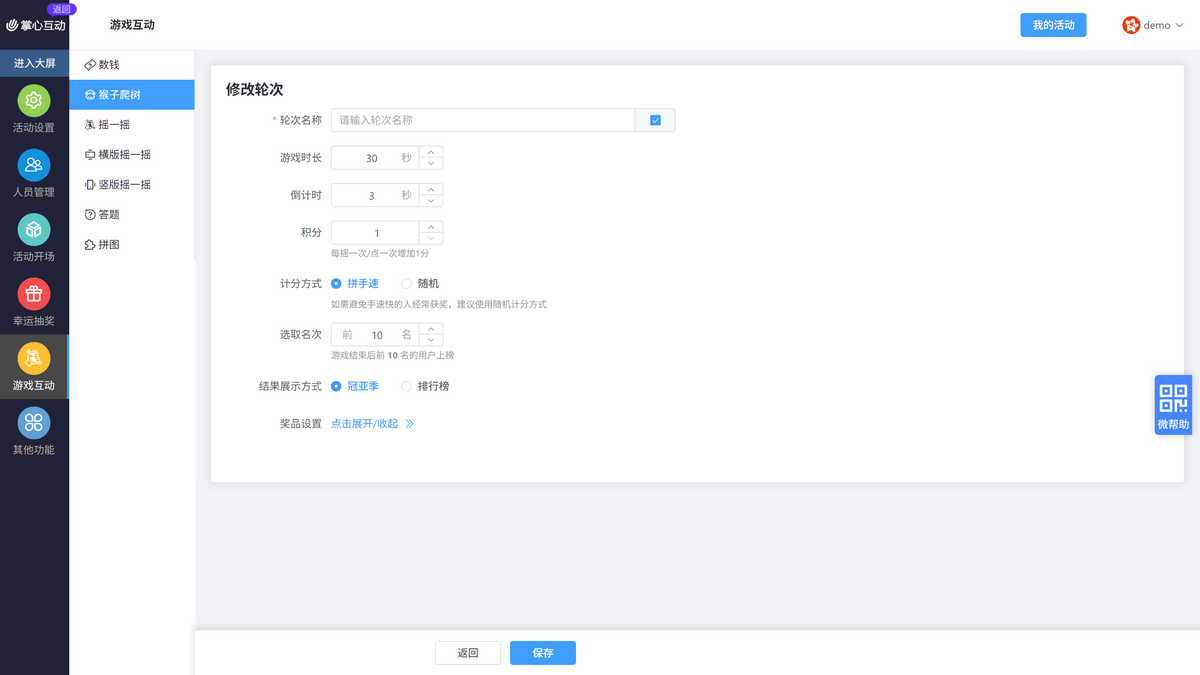Screen dimensions: 1200x675
Task: Open 人员管理 people icon
Action: point(34,165)
